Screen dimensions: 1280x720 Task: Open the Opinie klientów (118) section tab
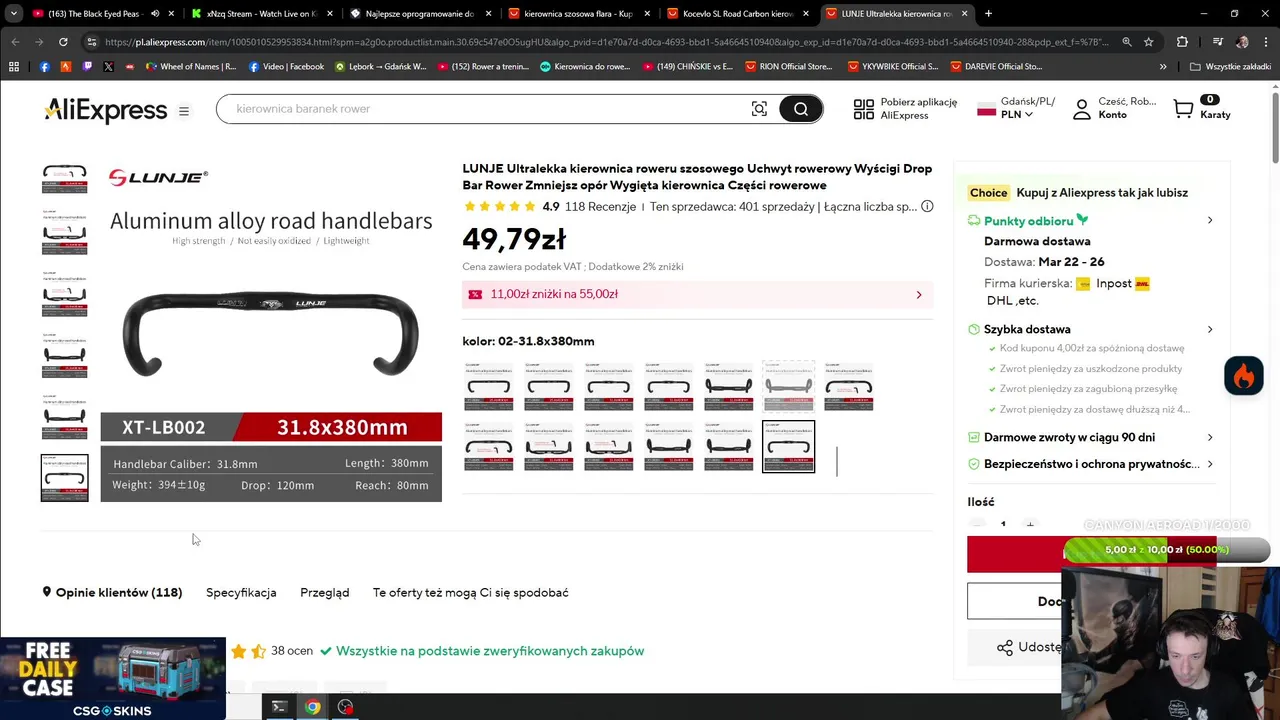pos(112,592)
